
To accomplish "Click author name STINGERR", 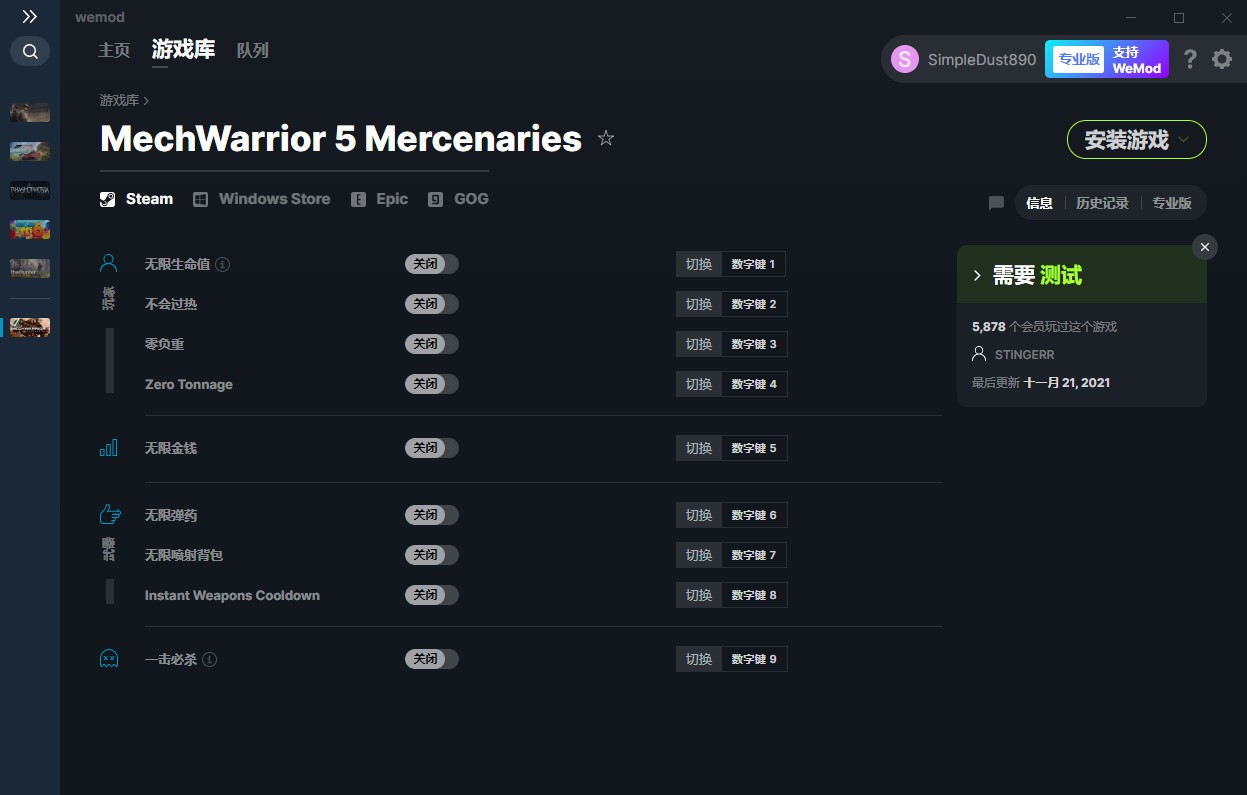I will click(x=1025, y=354).
